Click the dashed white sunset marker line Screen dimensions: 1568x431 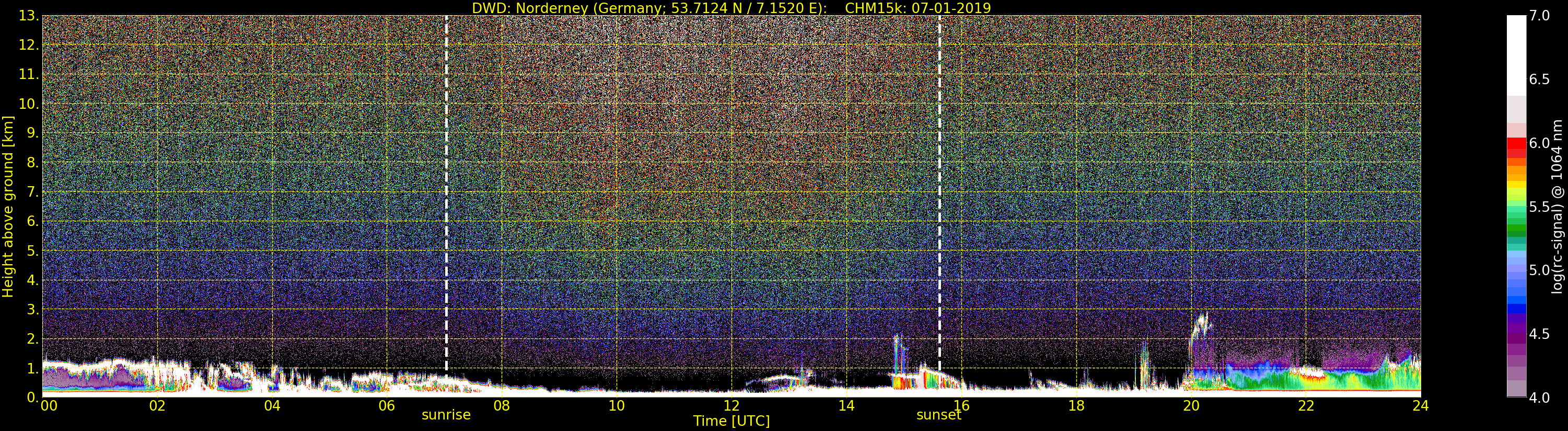(939, 192)
